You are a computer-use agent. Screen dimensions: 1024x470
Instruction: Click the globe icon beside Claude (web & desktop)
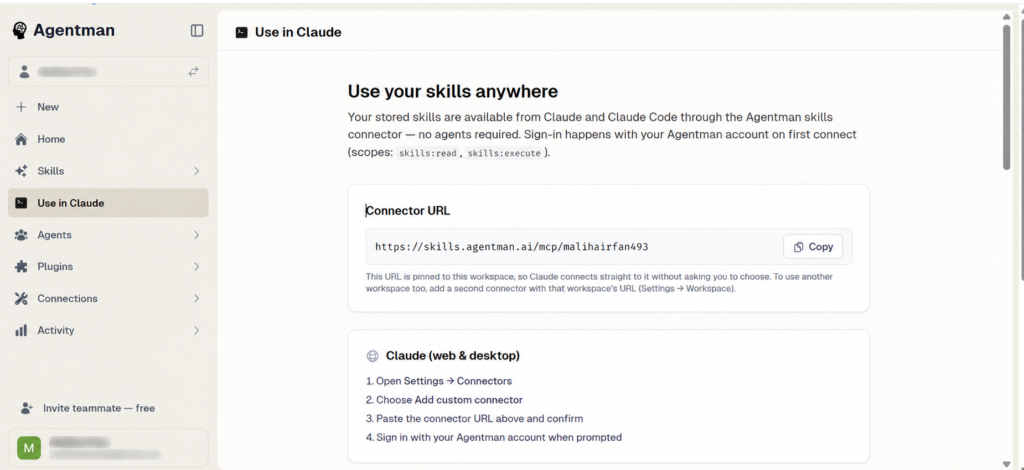pyautogui.click(x=372, y=356)
